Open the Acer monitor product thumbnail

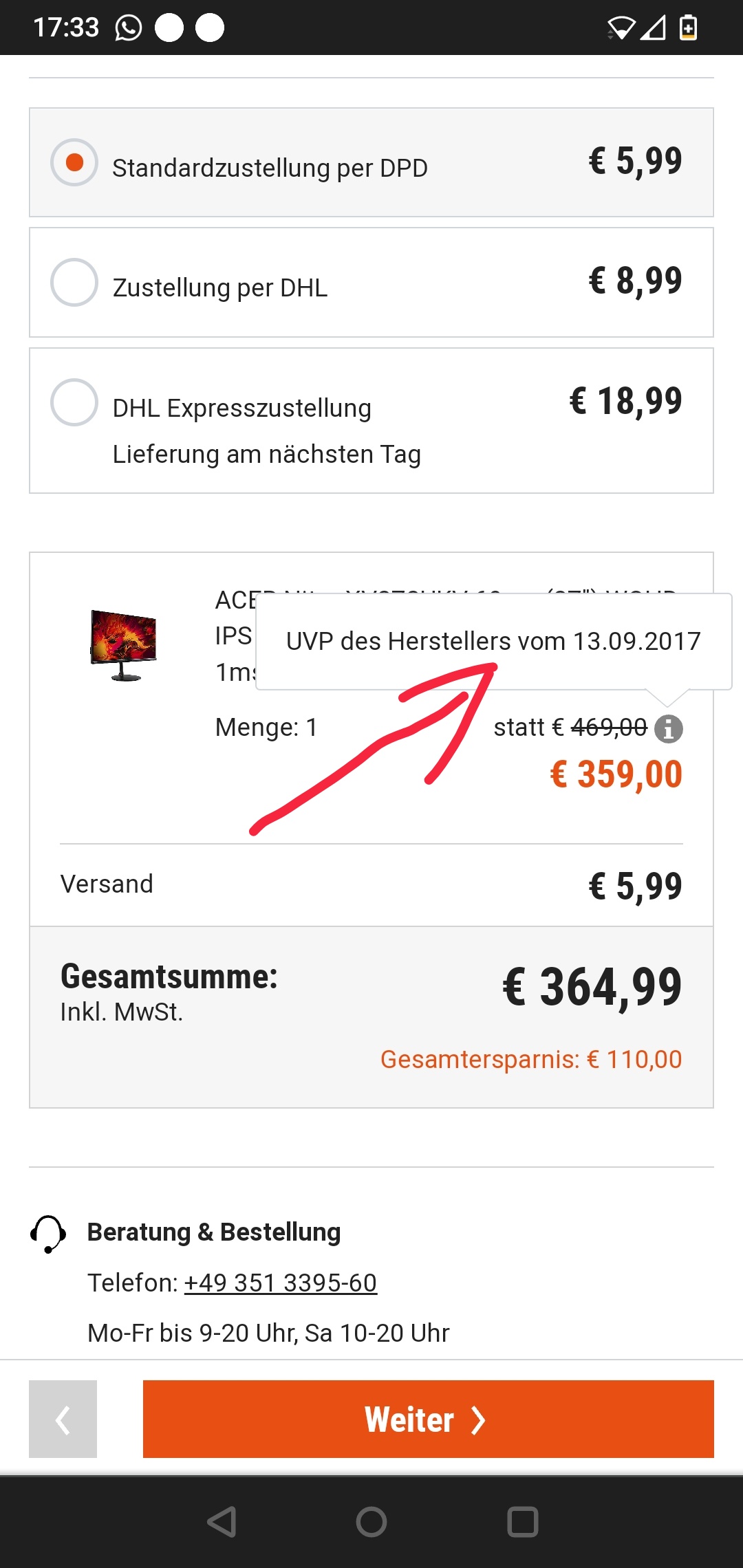[x=124, y=644]
